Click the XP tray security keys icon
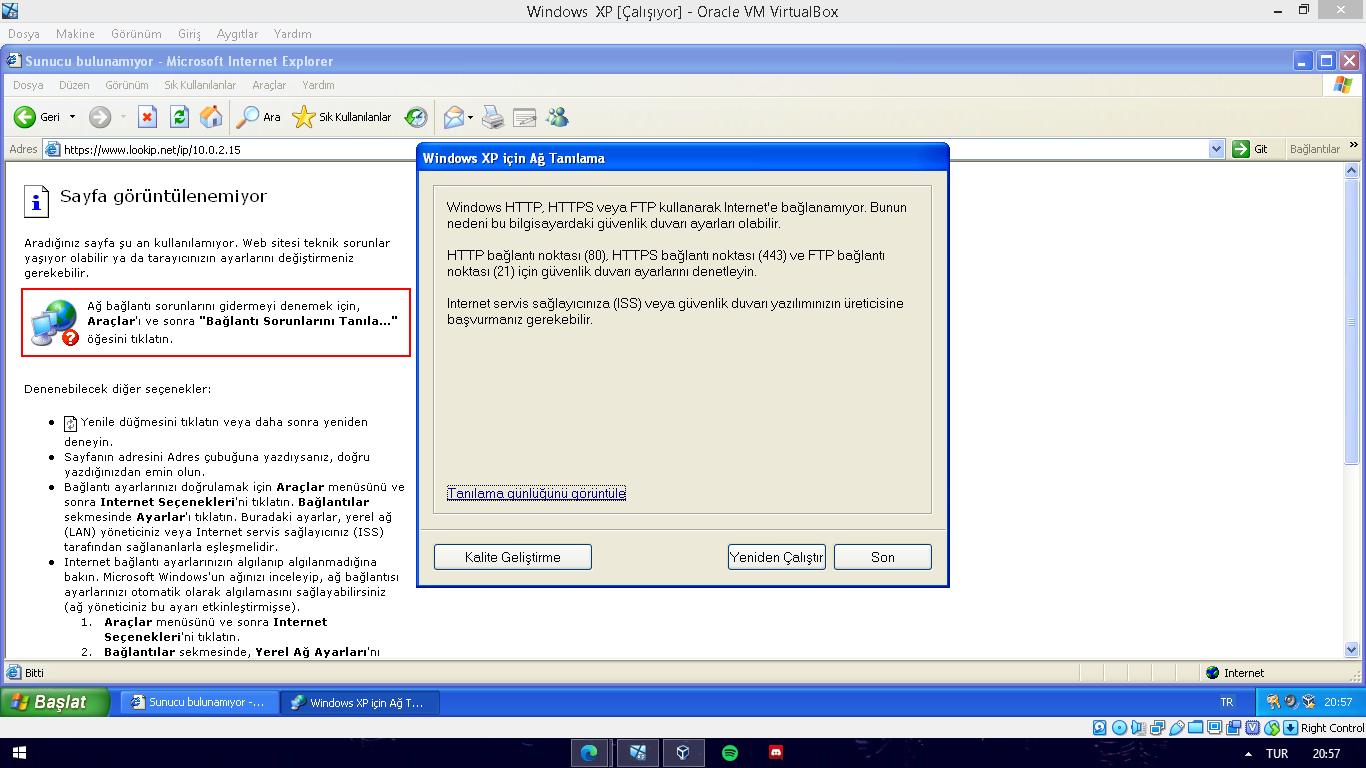This screenshot has width=1366, height=768. [x=1273, y=702]
